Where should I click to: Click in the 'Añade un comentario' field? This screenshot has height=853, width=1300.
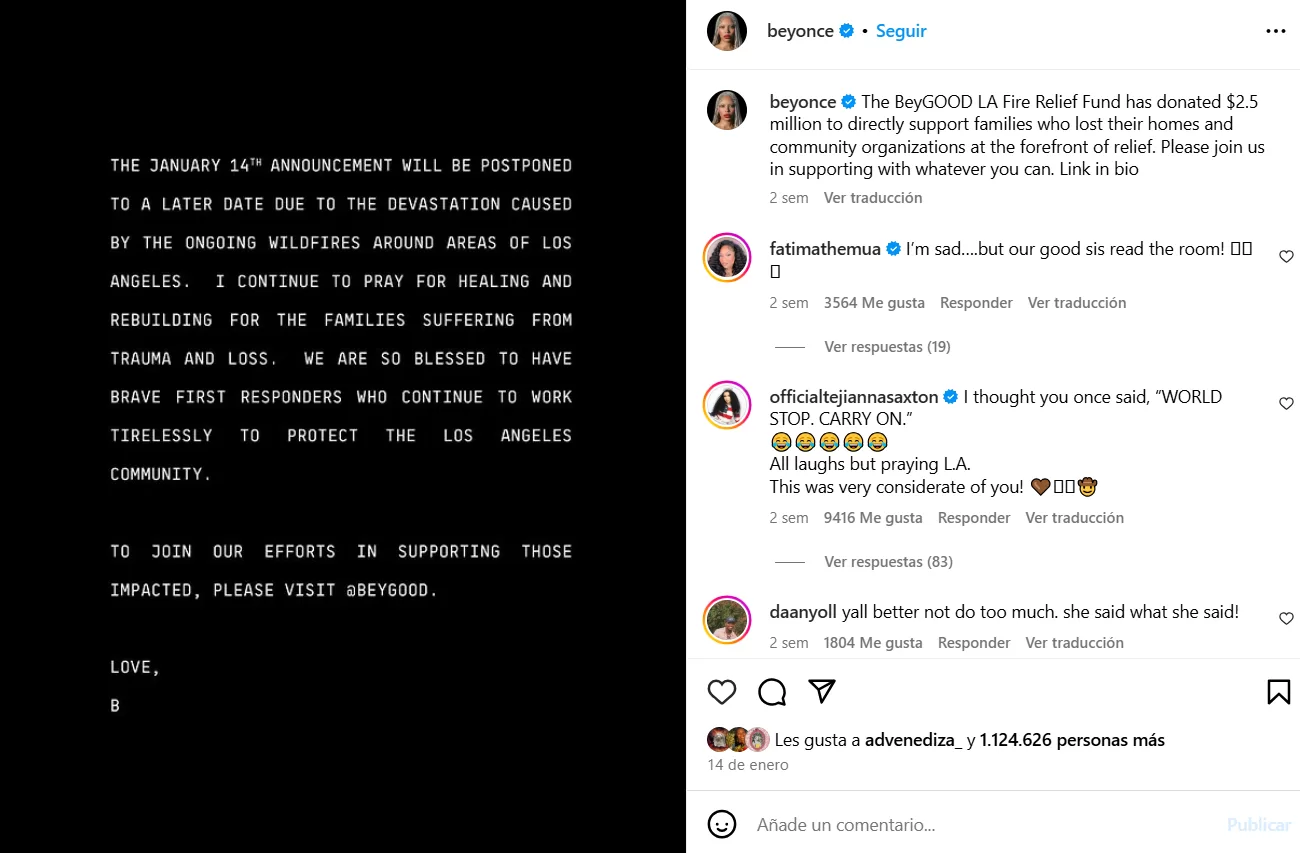click(980, 825)
